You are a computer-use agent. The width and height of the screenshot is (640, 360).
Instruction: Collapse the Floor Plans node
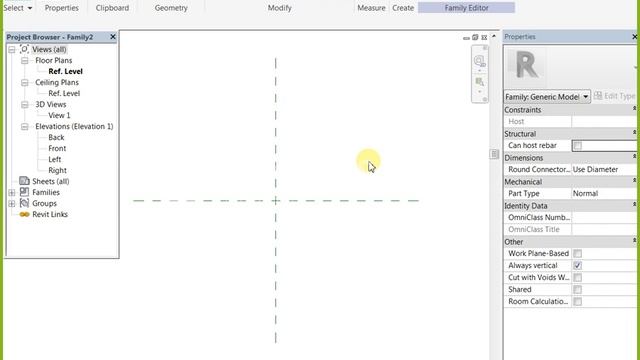pos(25,61)
